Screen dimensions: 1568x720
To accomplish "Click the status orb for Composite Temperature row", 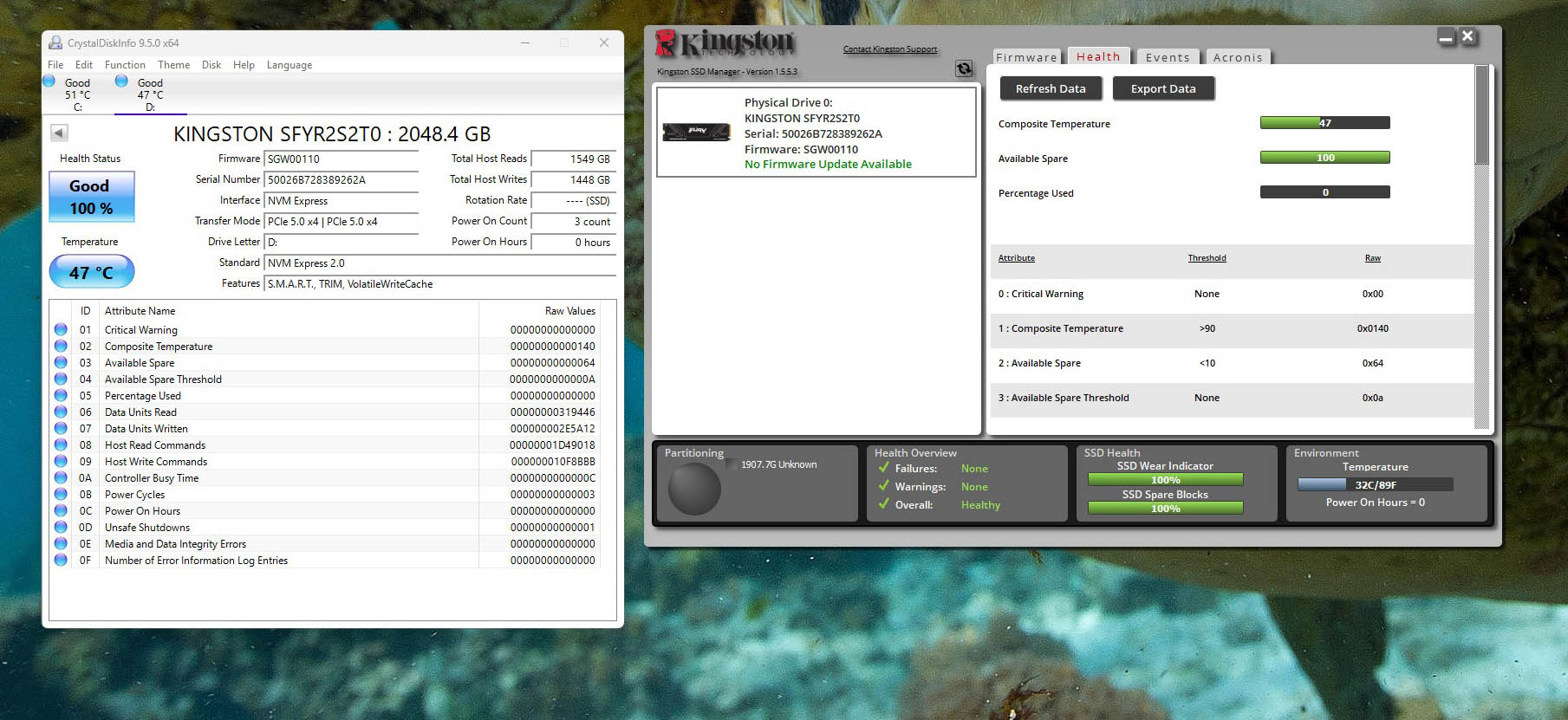I will 61,346.
